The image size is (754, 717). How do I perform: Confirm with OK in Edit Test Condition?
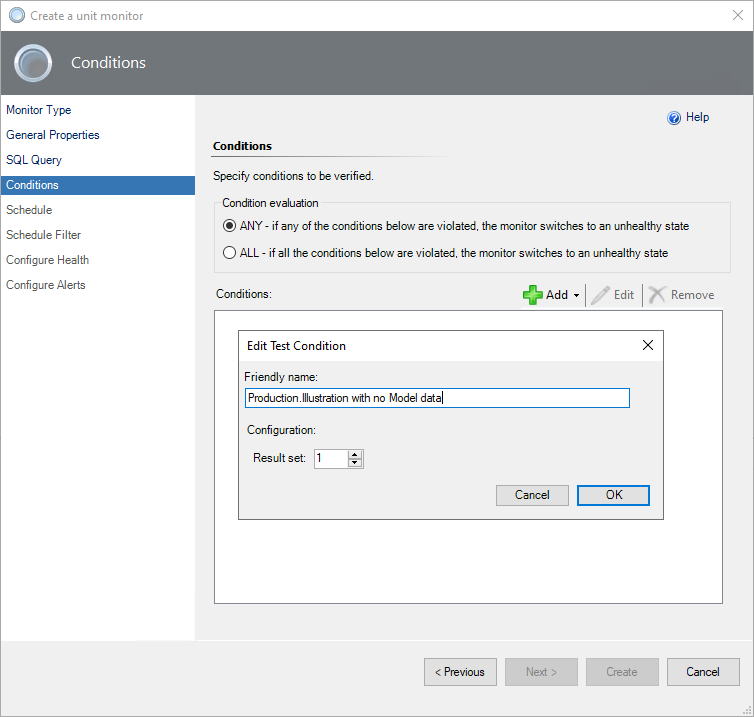point(613,495)
